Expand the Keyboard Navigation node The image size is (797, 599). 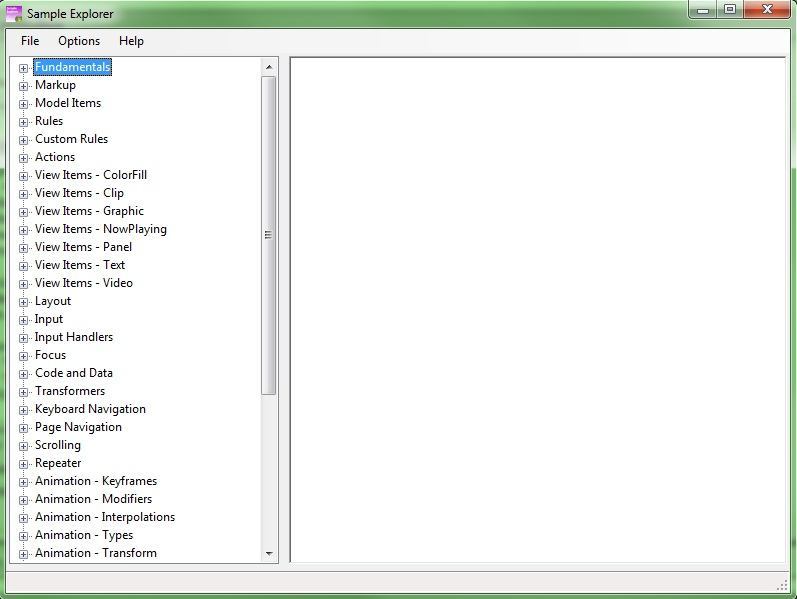(x=23, y=410)
